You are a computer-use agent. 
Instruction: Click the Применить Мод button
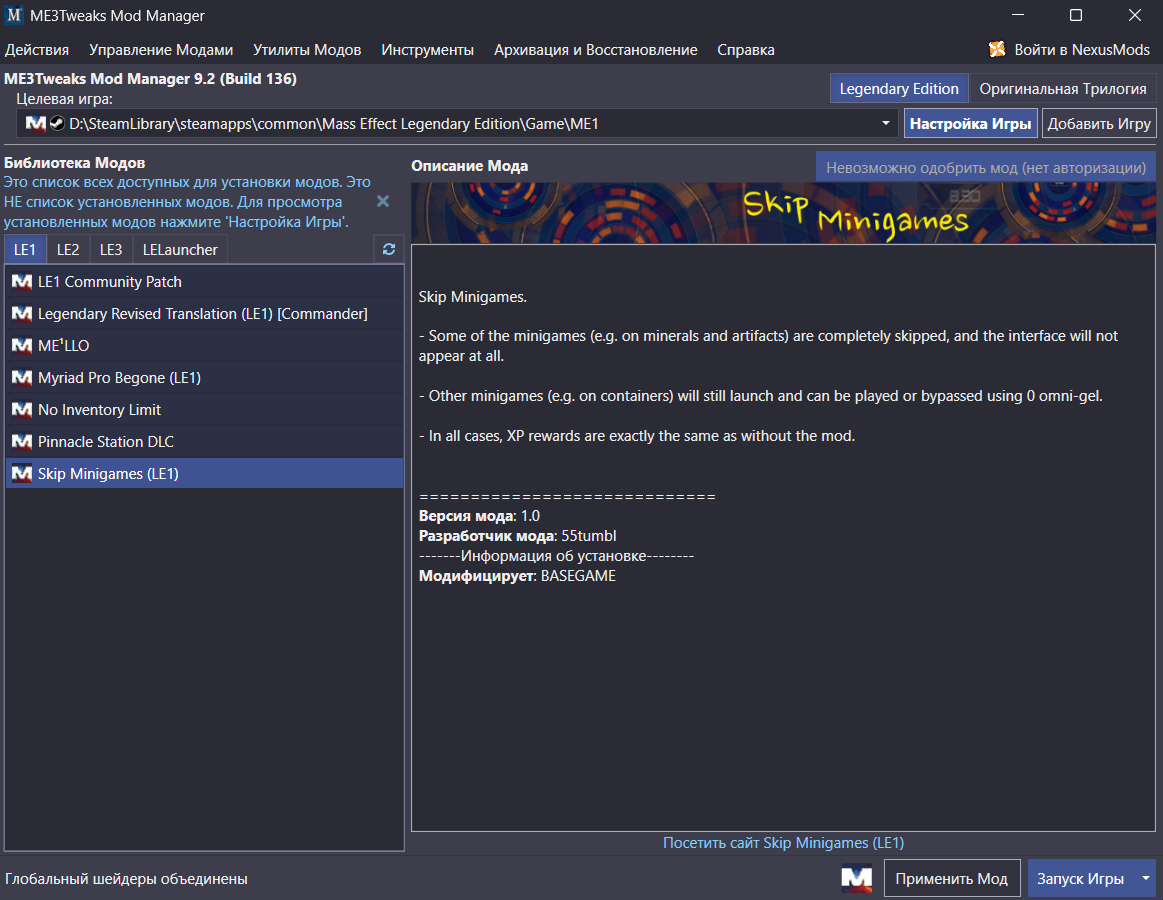tap(952, 878)
